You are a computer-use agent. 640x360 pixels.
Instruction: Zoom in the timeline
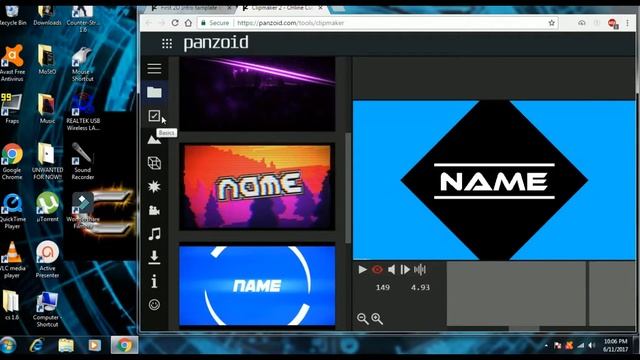[377, 319]
